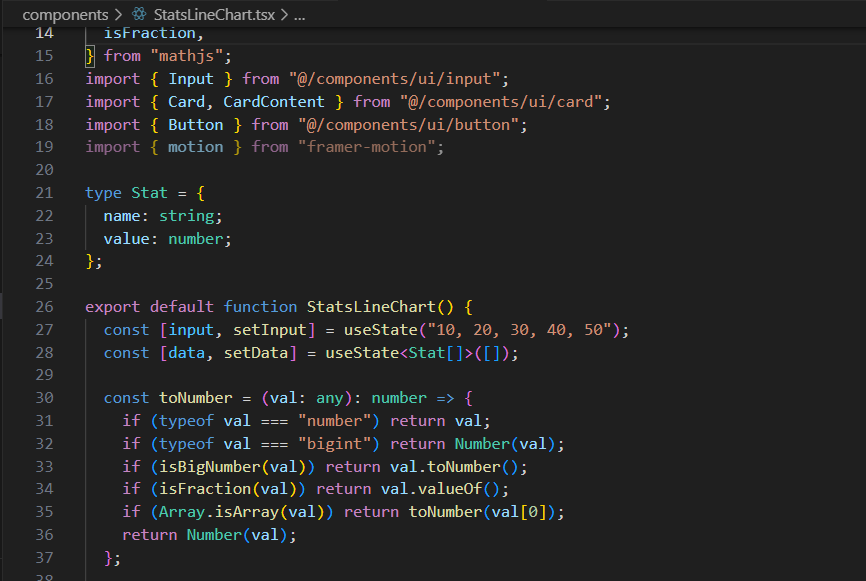This screenshot has height=581, width=866.
Task: Click the 'components' breadcrumb segment
Action: pyautogui.click(x=65, y=15)
